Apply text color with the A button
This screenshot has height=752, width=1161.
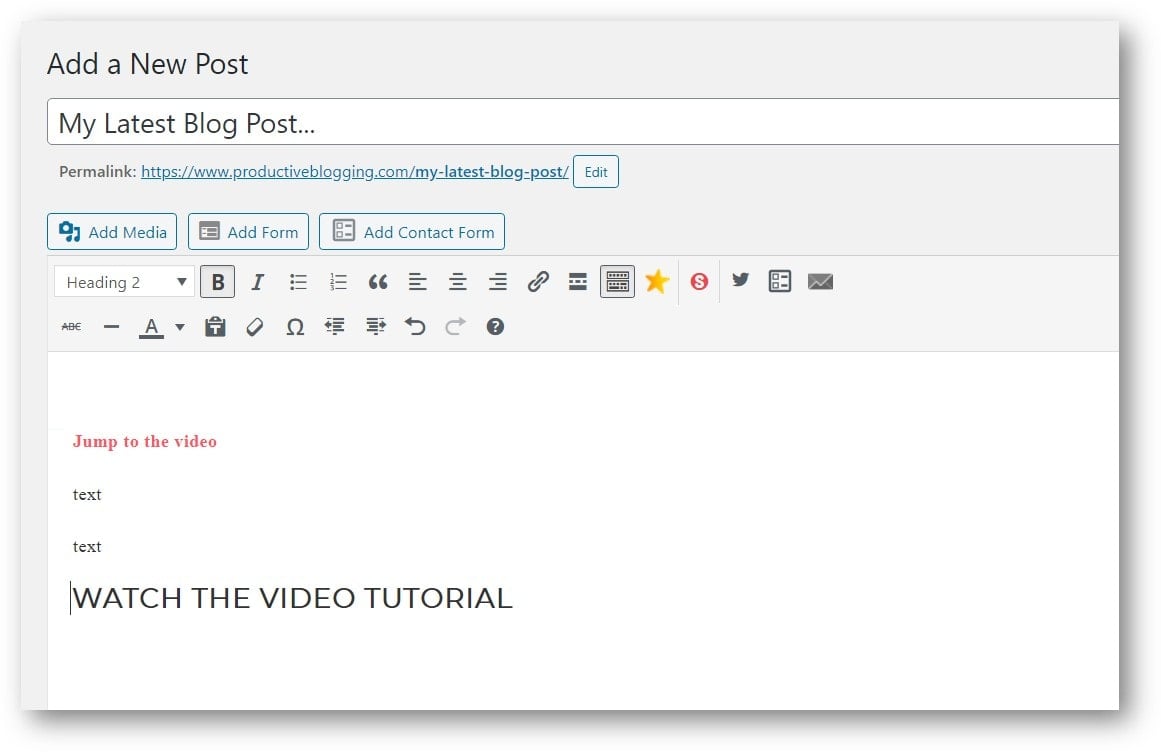[151, 327]
